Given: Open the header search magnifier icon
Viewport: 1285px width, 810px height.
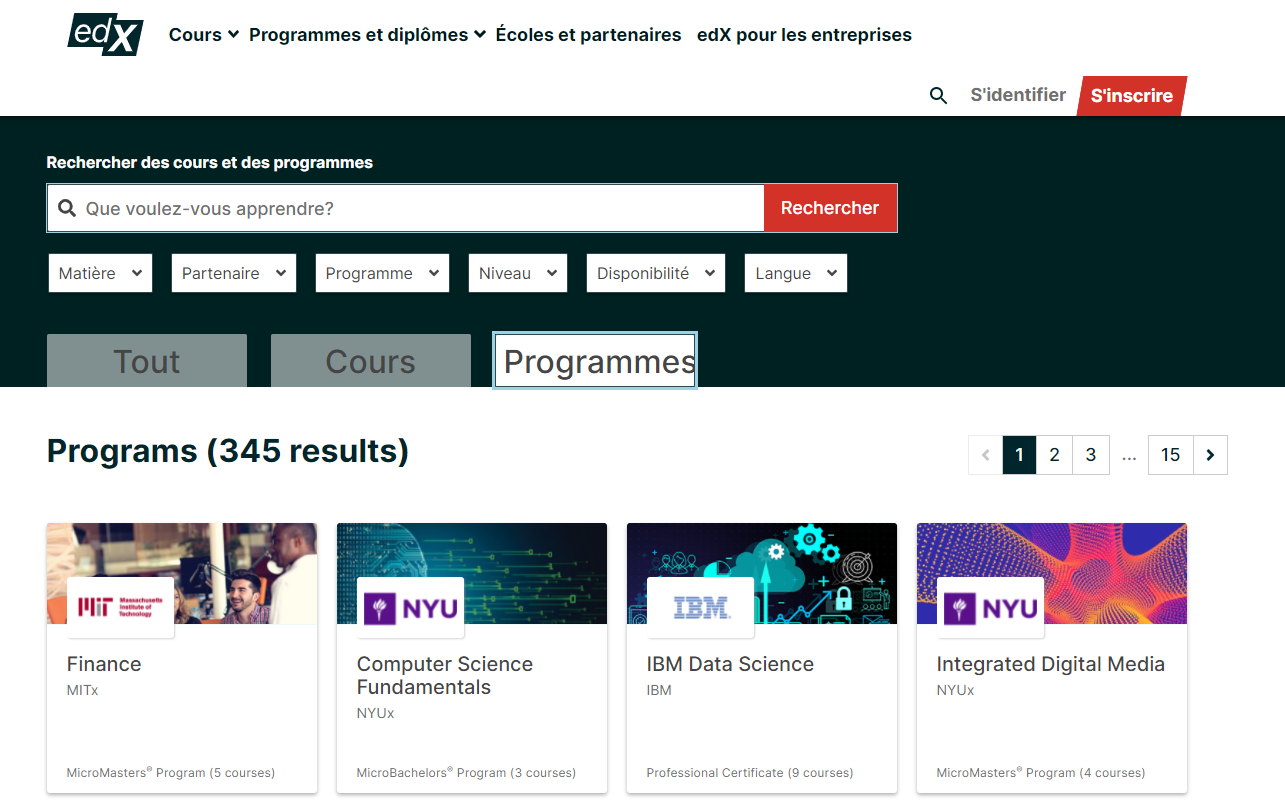Looking at the screenshot, I should coord(938,96).
